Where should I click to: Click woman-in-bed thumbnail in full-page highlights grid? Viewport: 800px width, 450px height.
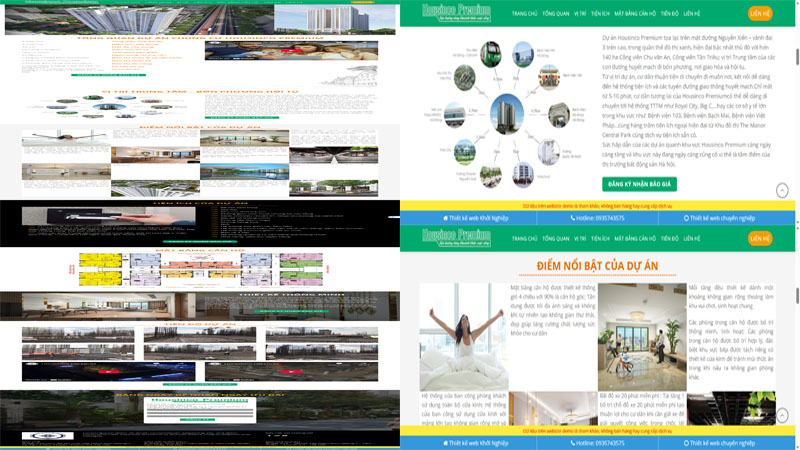click(x=66, y=138)
